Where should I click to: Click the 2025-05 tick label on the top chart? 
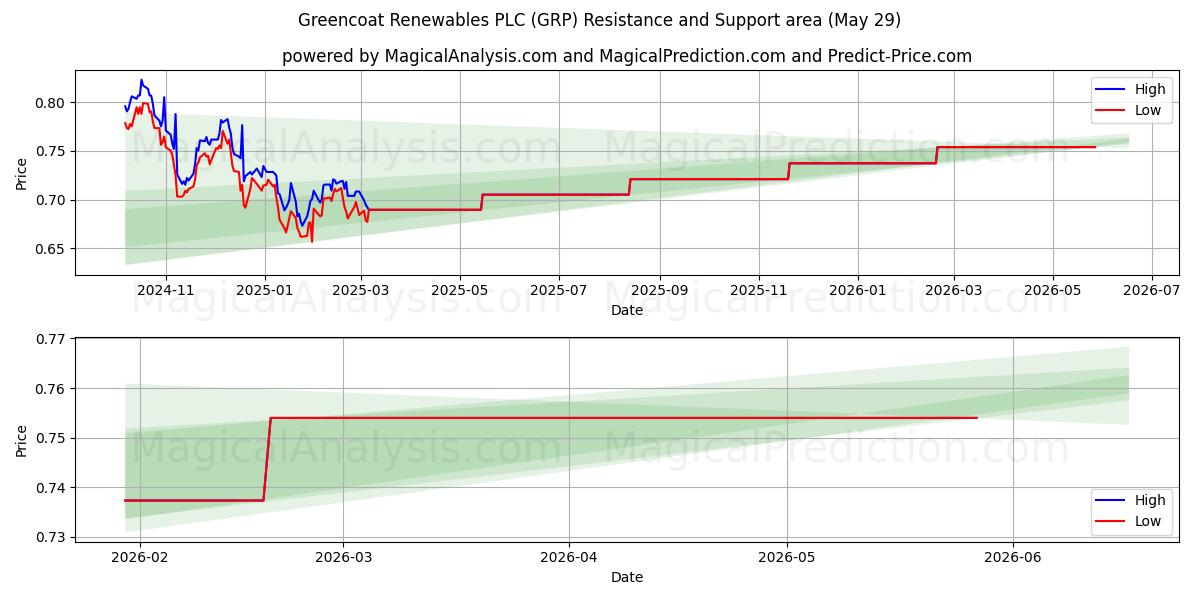click(x=459, y=291)
